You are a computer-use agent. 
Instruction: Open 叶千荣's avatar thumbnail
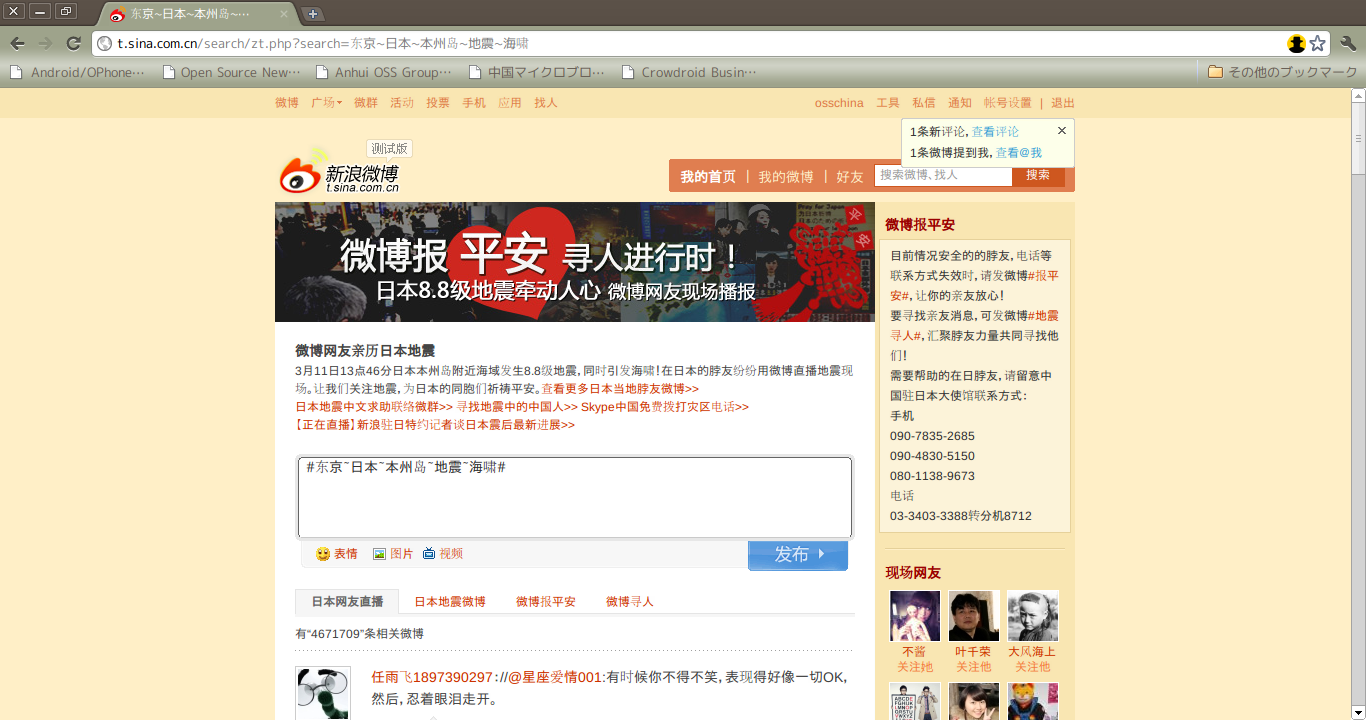(974, 616)
